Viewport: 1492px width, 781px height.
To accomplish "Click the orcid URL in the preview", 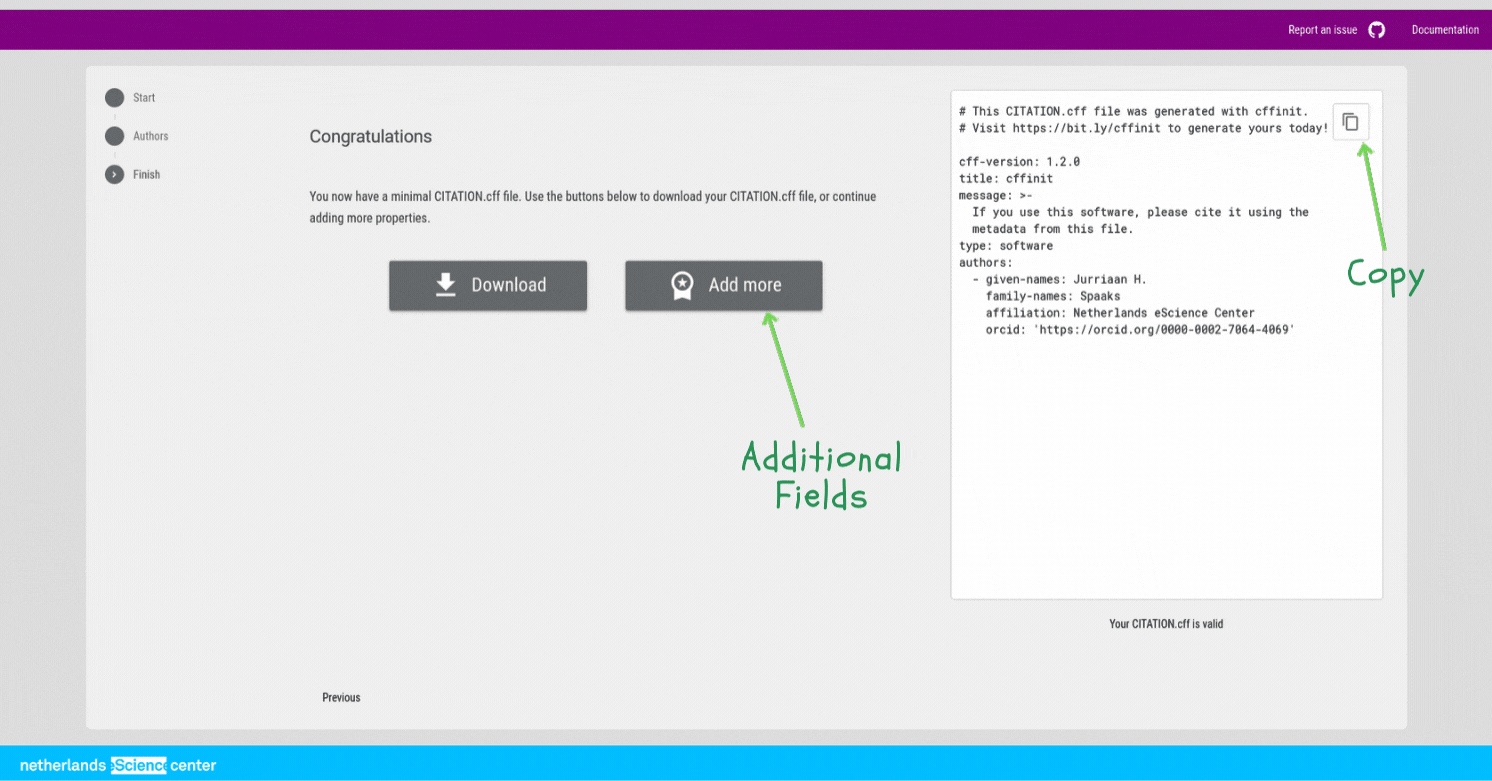I will click(x=1167, y=329).
